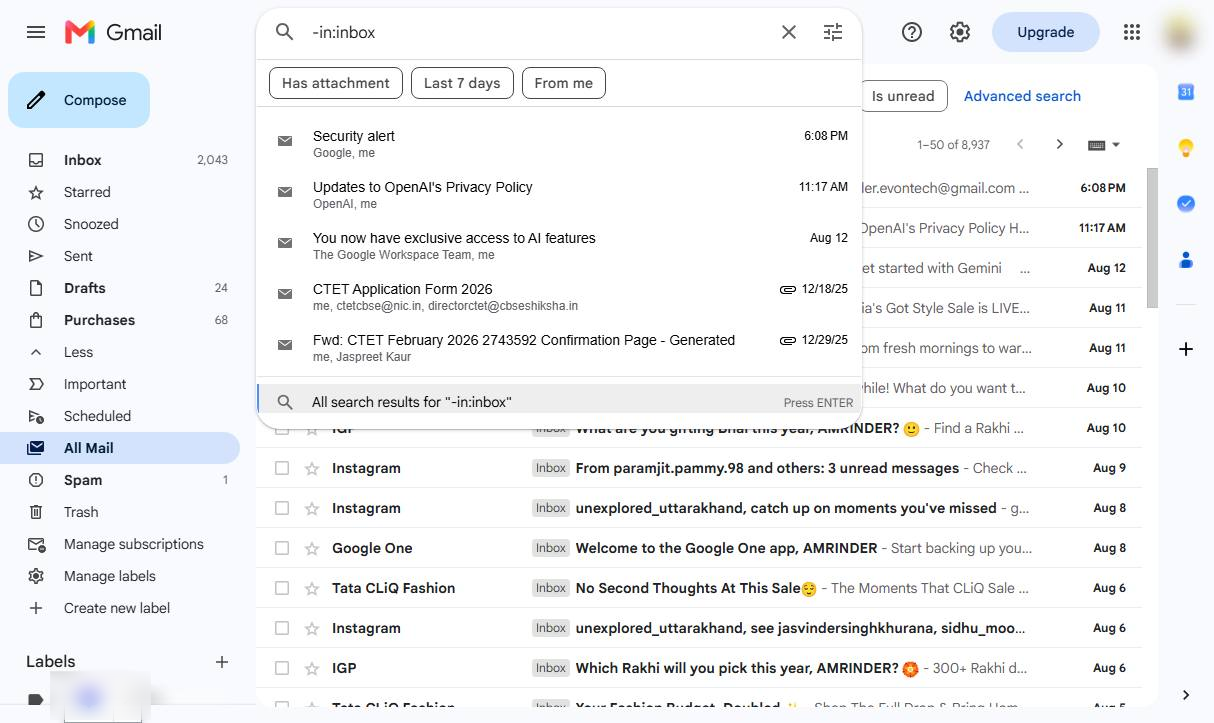Click All search results for -in:inbox
The height and width of the screenshot is (723, 1214).
pos(559,402)
